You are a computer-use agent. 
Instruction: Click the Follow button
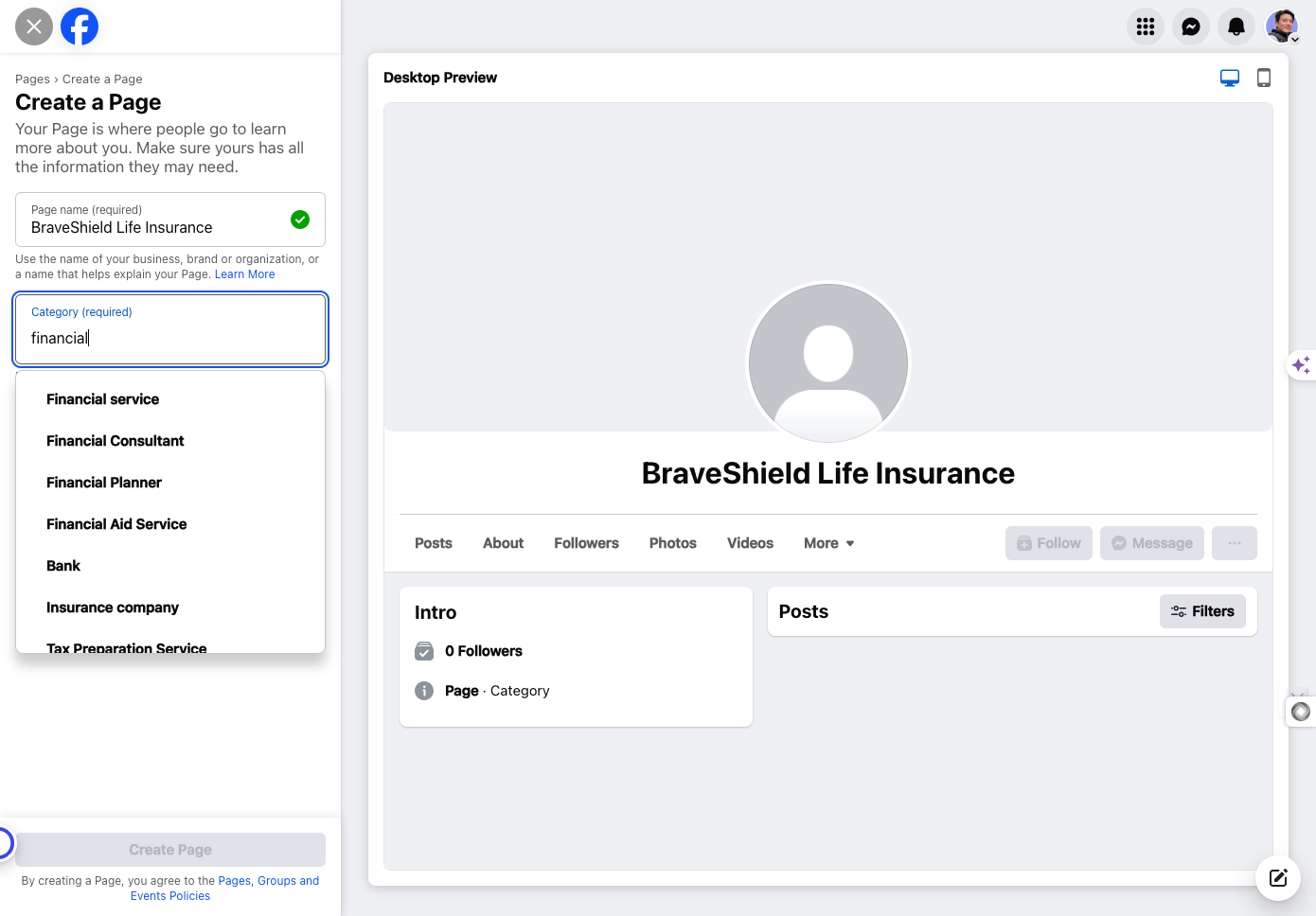tap(1049, 543)
